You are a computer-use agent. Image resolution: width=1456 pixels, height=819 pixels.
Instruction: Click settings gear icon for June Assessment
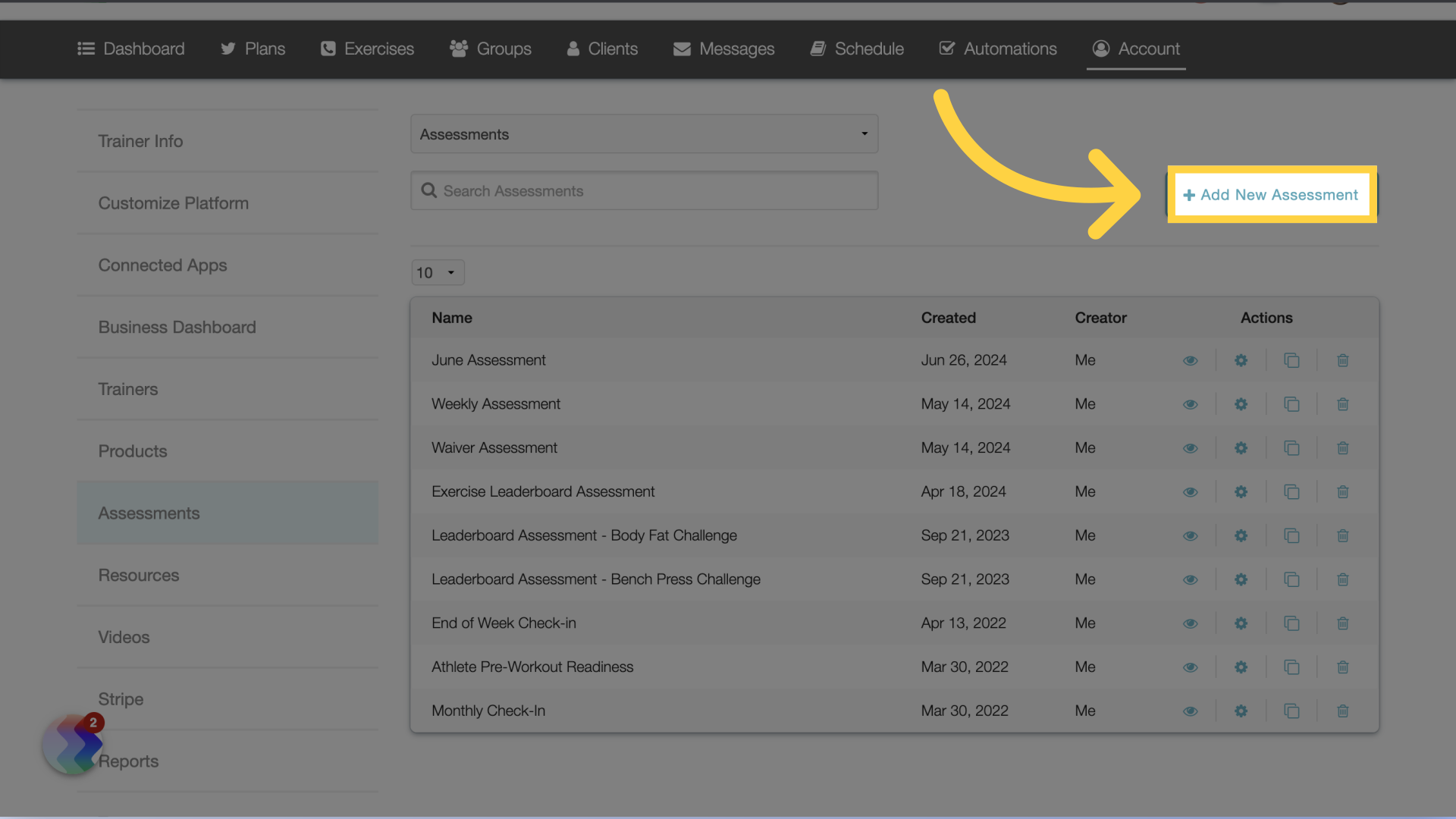pyautogui.click(x=1241, y=360)
